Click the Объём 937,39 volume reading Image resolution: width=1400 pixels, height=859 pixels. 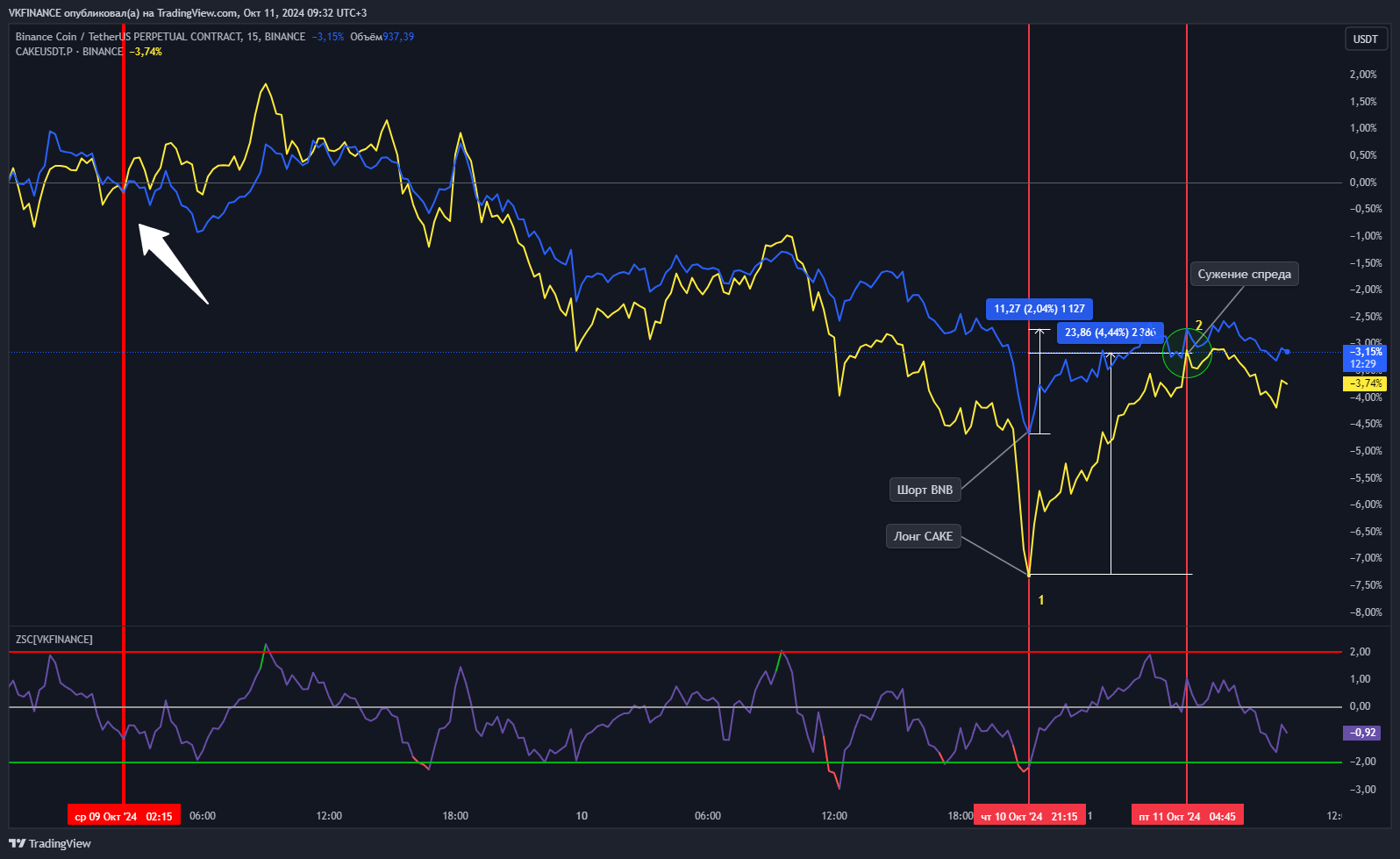coord(382,37)
